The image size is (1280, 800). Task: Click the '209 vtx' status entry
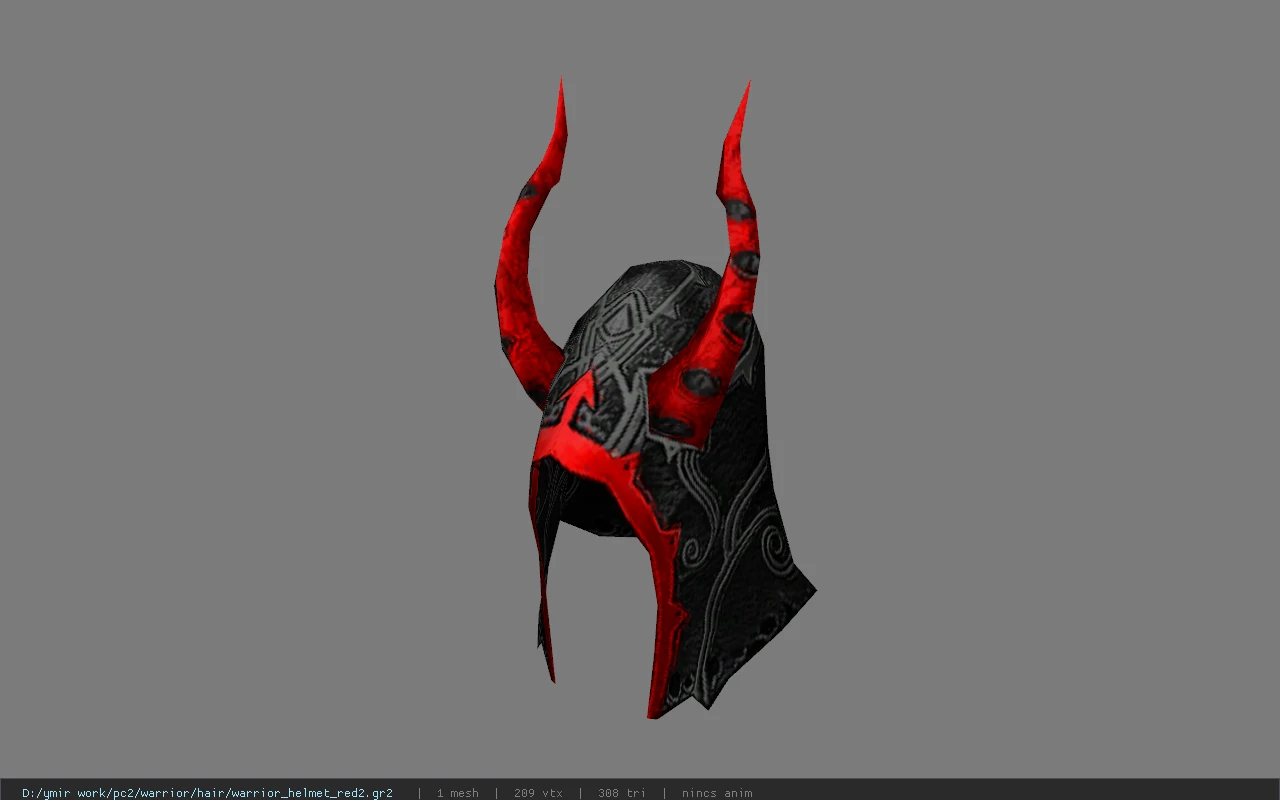coord(538,793)
